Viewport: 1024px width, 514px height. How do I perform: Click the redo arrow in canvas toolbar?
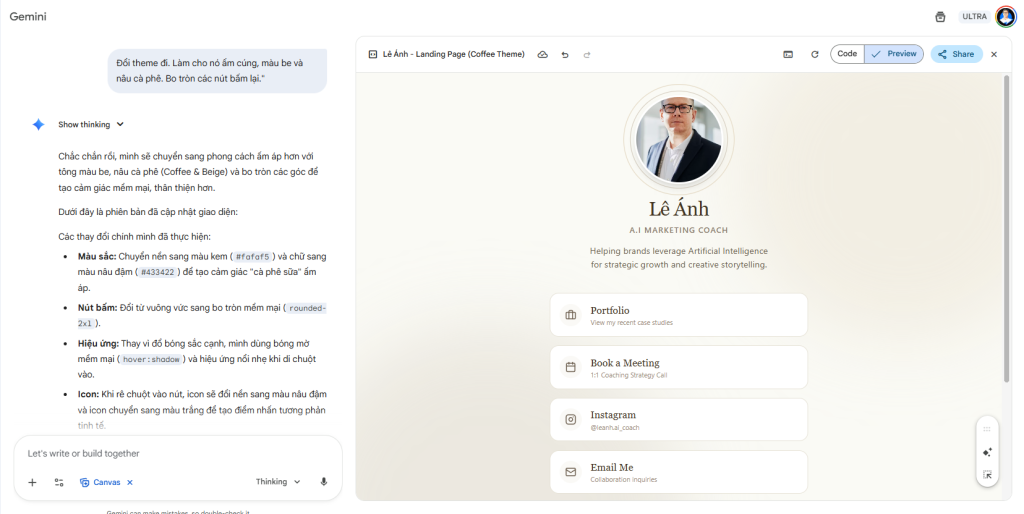click(587, 54)
